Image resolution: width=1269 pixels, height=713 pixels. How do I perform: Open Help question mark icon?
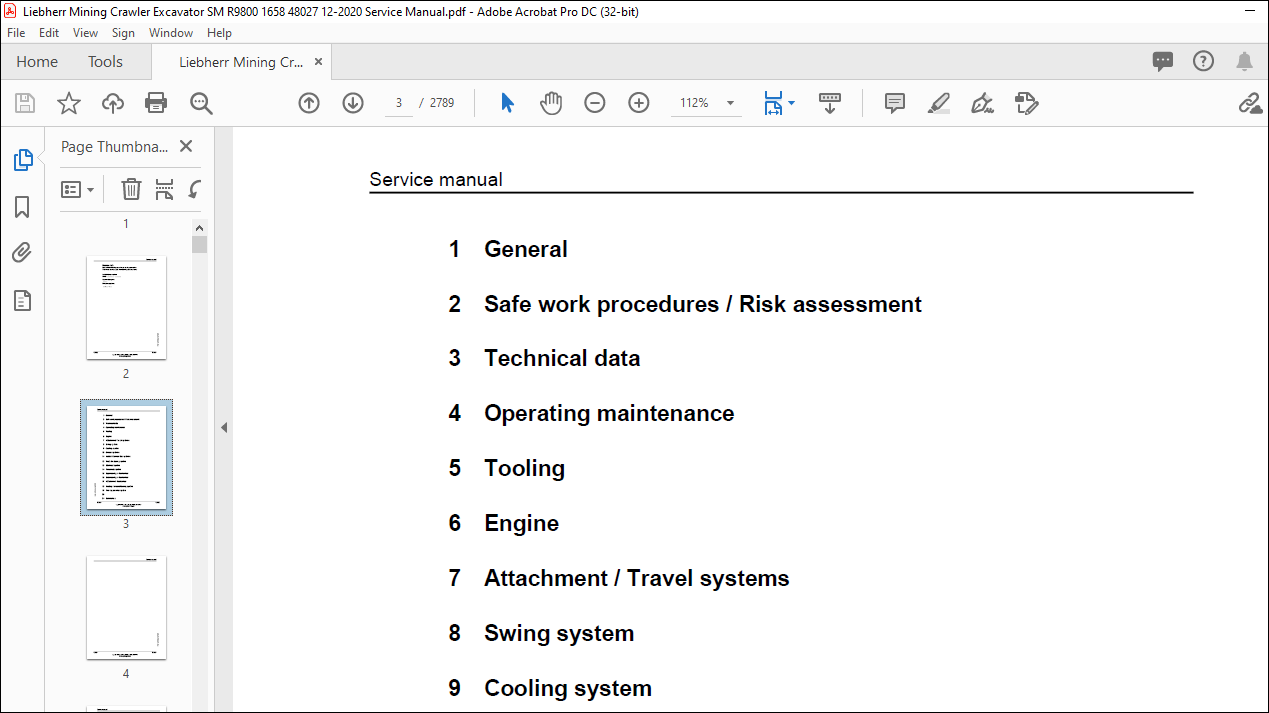pos(1204,61)
